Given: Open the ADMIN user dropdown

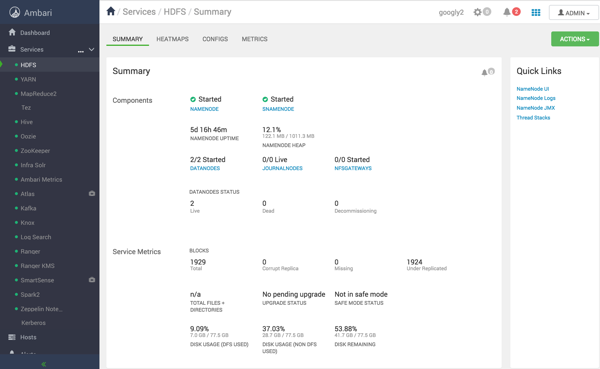Looking at the screenshot, I should [573, 13].
